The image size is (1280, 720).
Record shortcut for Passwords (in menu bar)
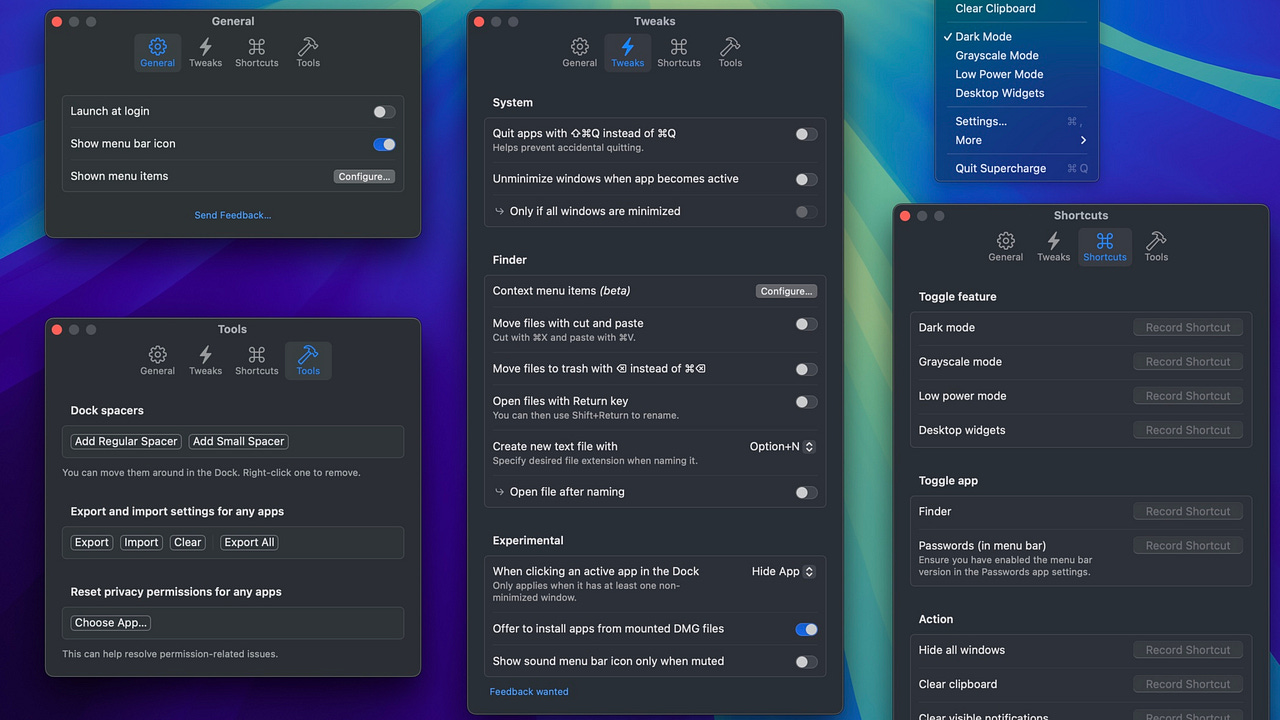[x=1188, y=546]
